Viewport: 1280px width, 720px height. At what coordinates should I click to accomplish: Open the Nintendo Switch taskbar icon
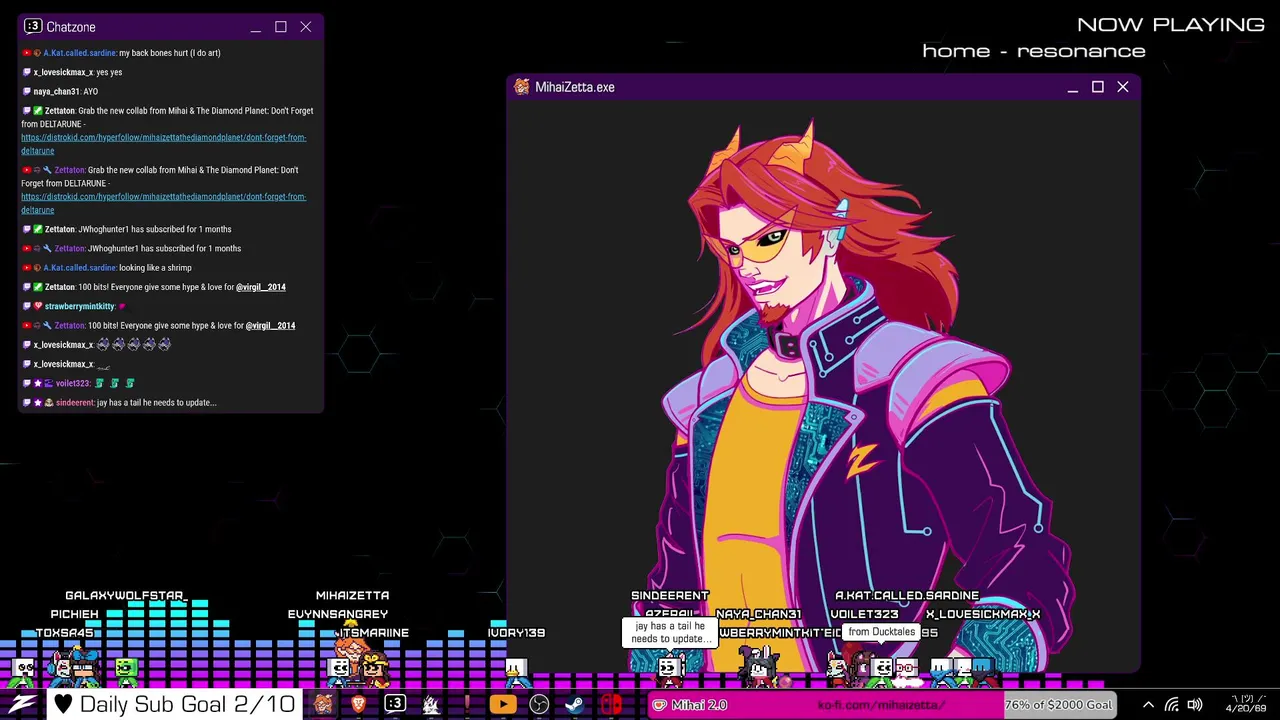point(611,705)
